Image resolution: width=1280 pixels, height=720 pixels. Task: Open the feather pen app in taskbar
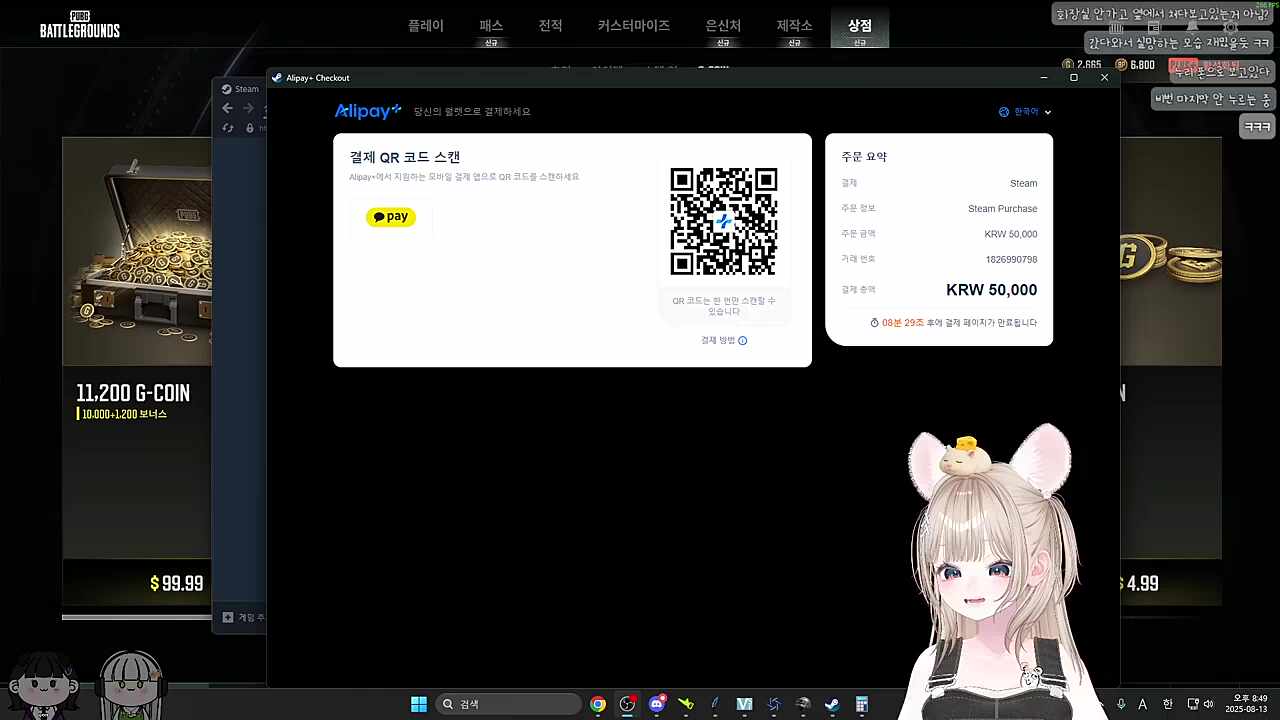pyautogui.click(x=715, y=704)
